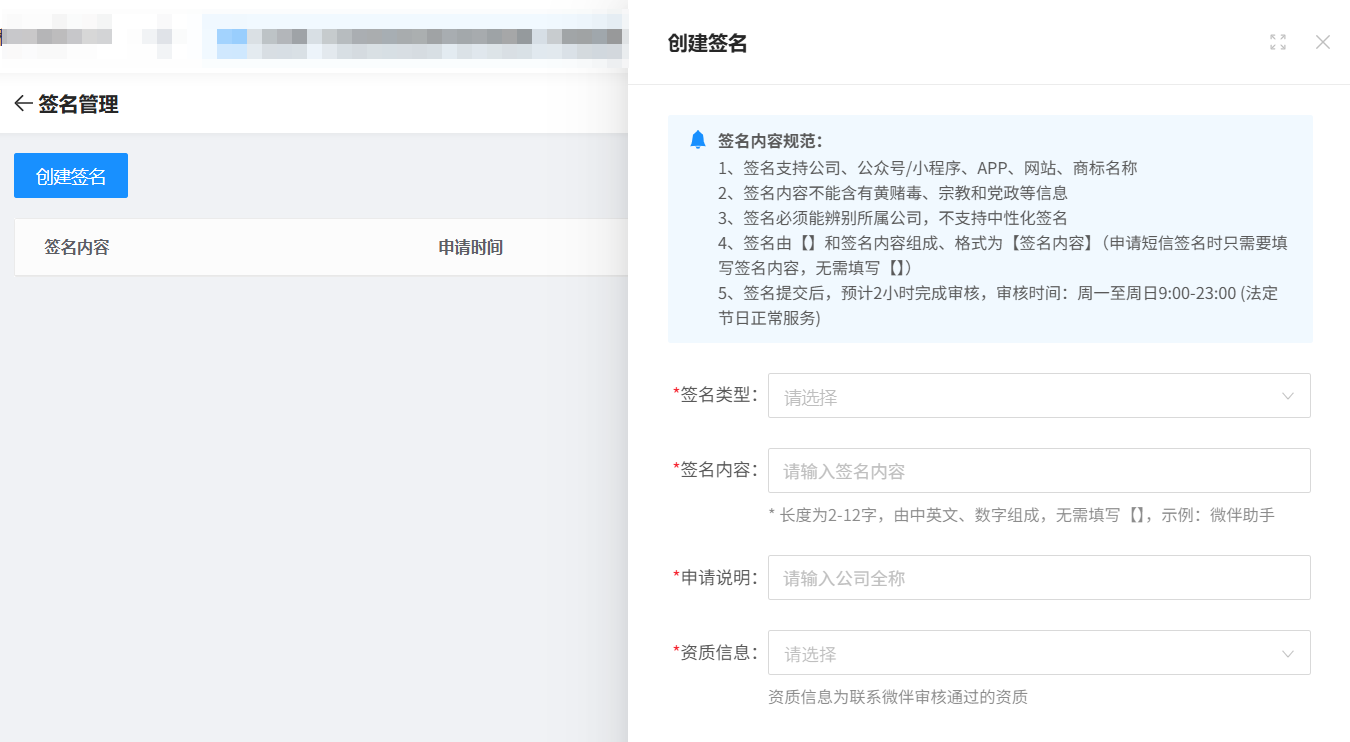Click rule 4 about 【】 signature format
The height and width of the screenshot is (742, 1350).
(1002, 256)
